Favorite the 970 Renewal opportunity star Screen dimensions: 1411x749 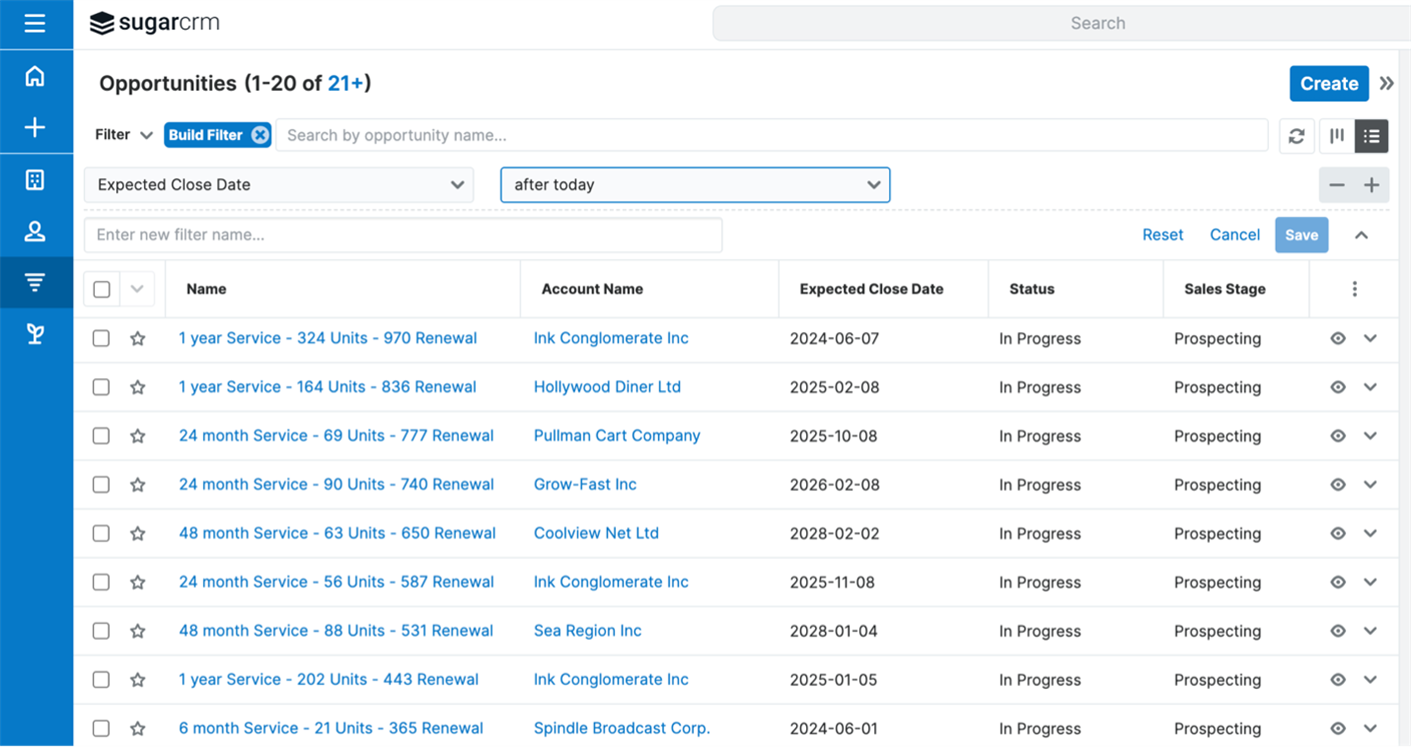pos(138,339)
